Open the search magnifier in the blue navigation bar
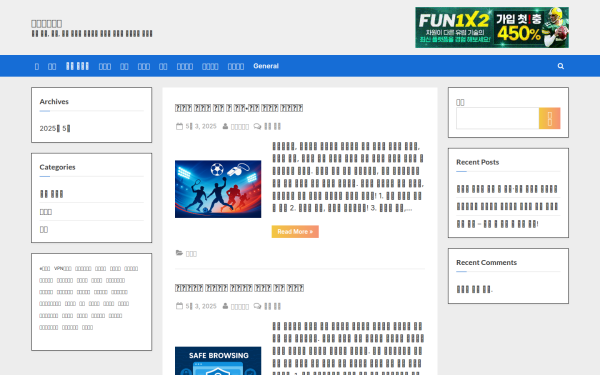 tap(561, 66)
